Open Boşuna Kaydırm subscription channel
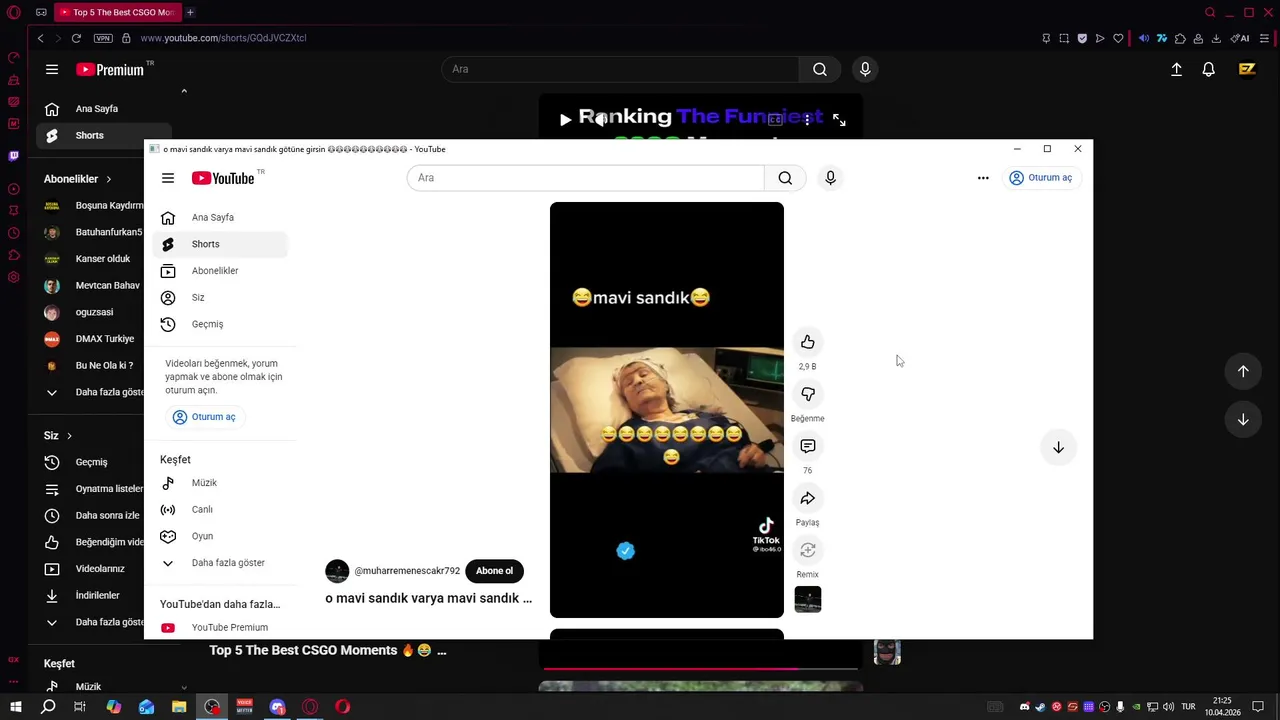 [90, 206]
